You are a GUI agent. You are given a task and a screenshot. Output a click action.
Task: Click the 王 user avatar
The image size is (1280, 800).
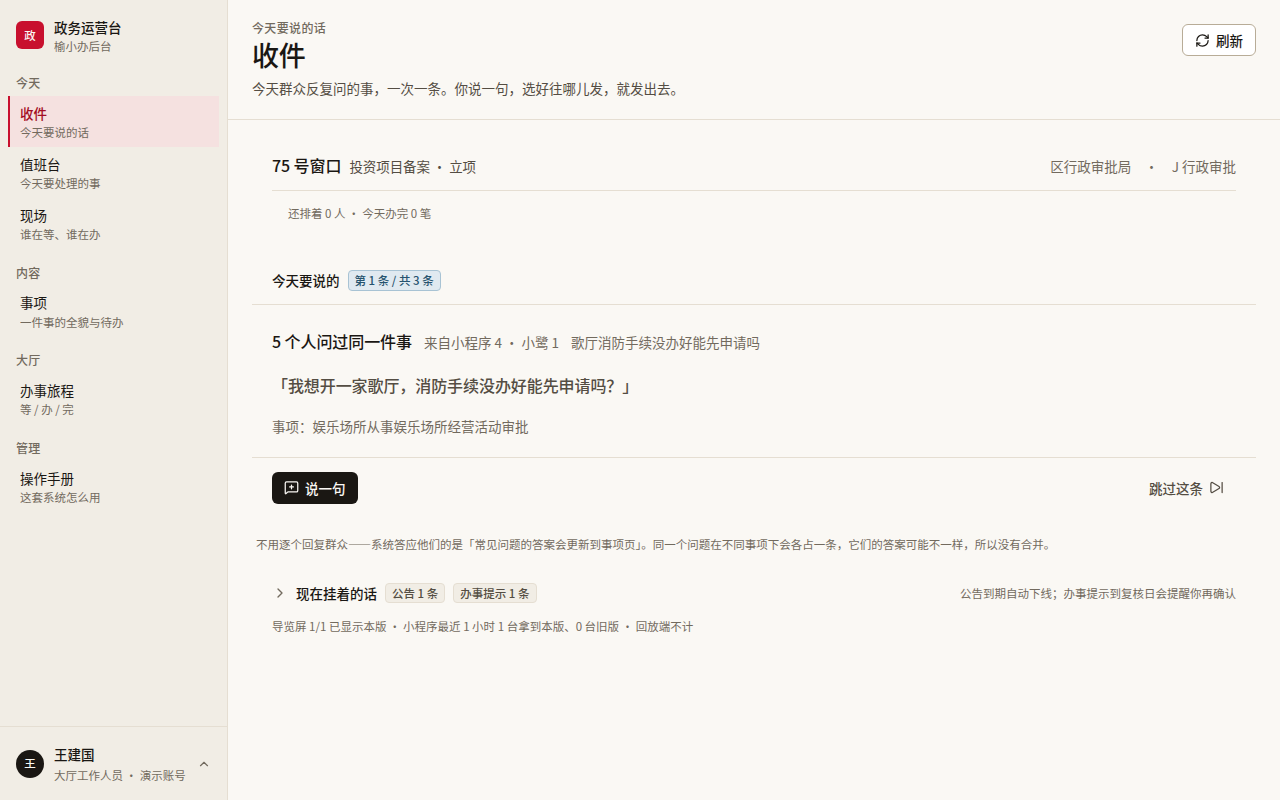click(30, 764)
